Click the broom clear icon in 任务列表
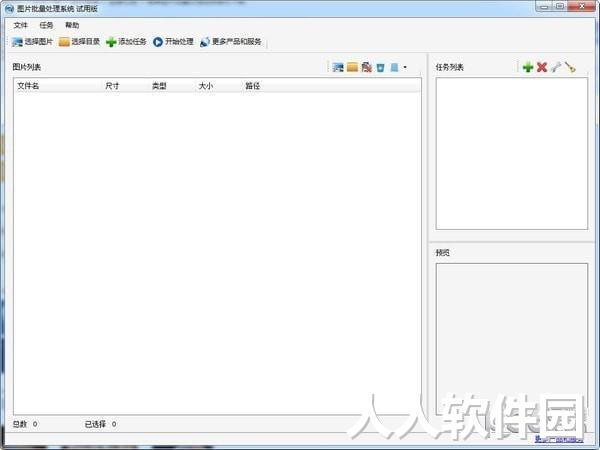This screenshot has width=600, height=450. click(x=570, y=67)
